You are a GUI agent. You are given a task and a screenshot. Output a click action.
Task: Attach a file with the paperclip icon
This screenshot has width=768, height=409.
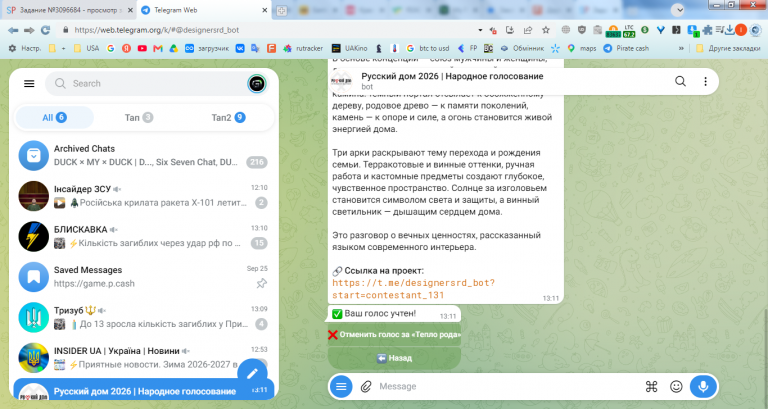(365, 386)
